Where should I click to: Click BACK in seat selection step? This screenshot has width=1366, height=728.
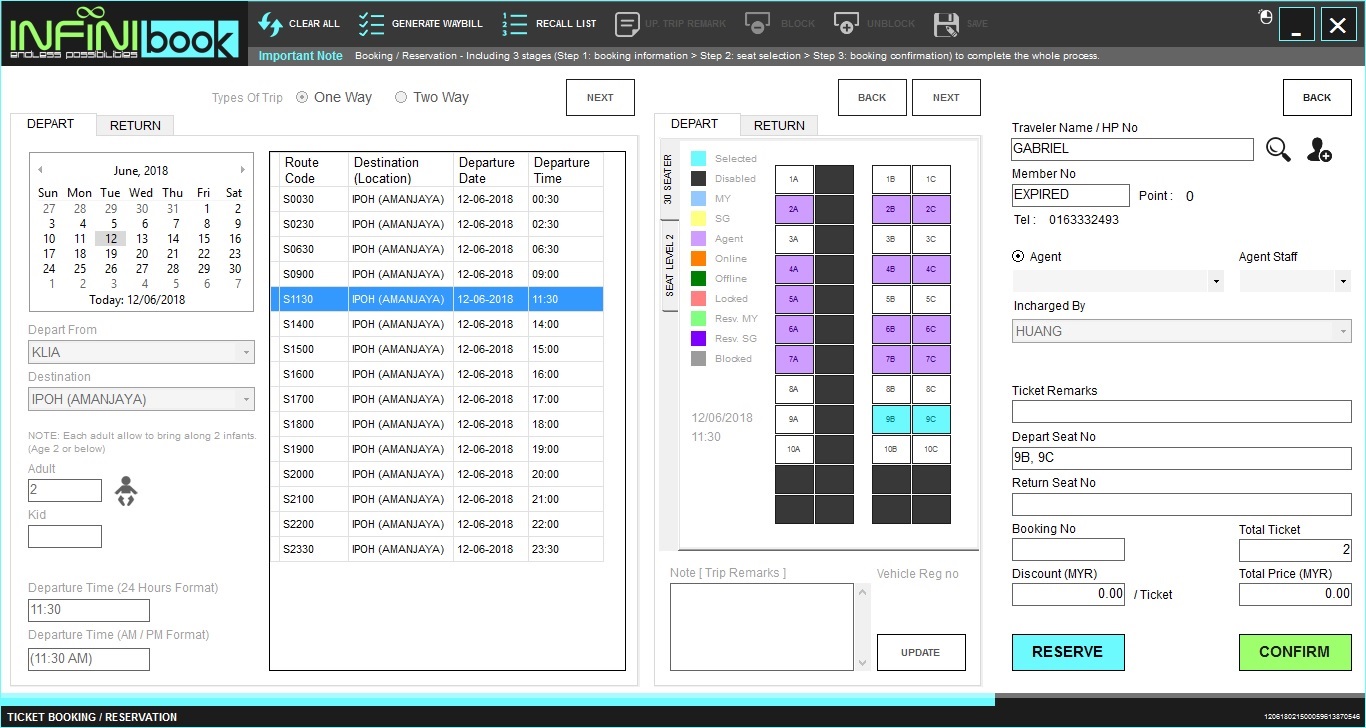[x=872, y=97]
